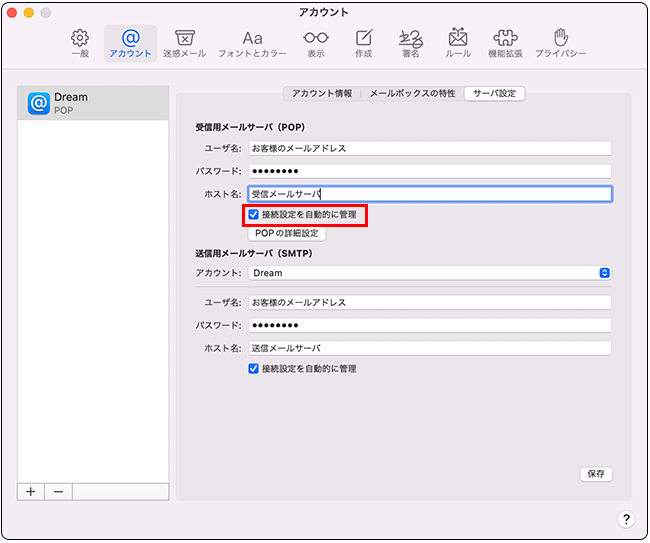Select the 署名 signatures icon
650x543 pixels.
tap(410, 42)
